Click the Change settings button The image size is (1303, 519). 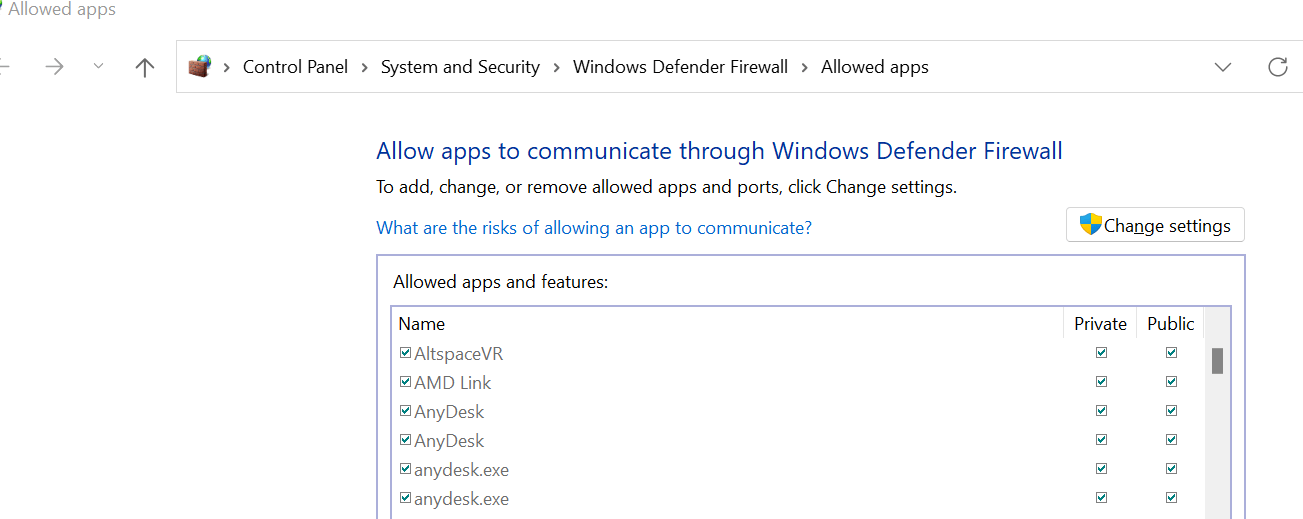pyautogui.click(x=1155, y=225)
